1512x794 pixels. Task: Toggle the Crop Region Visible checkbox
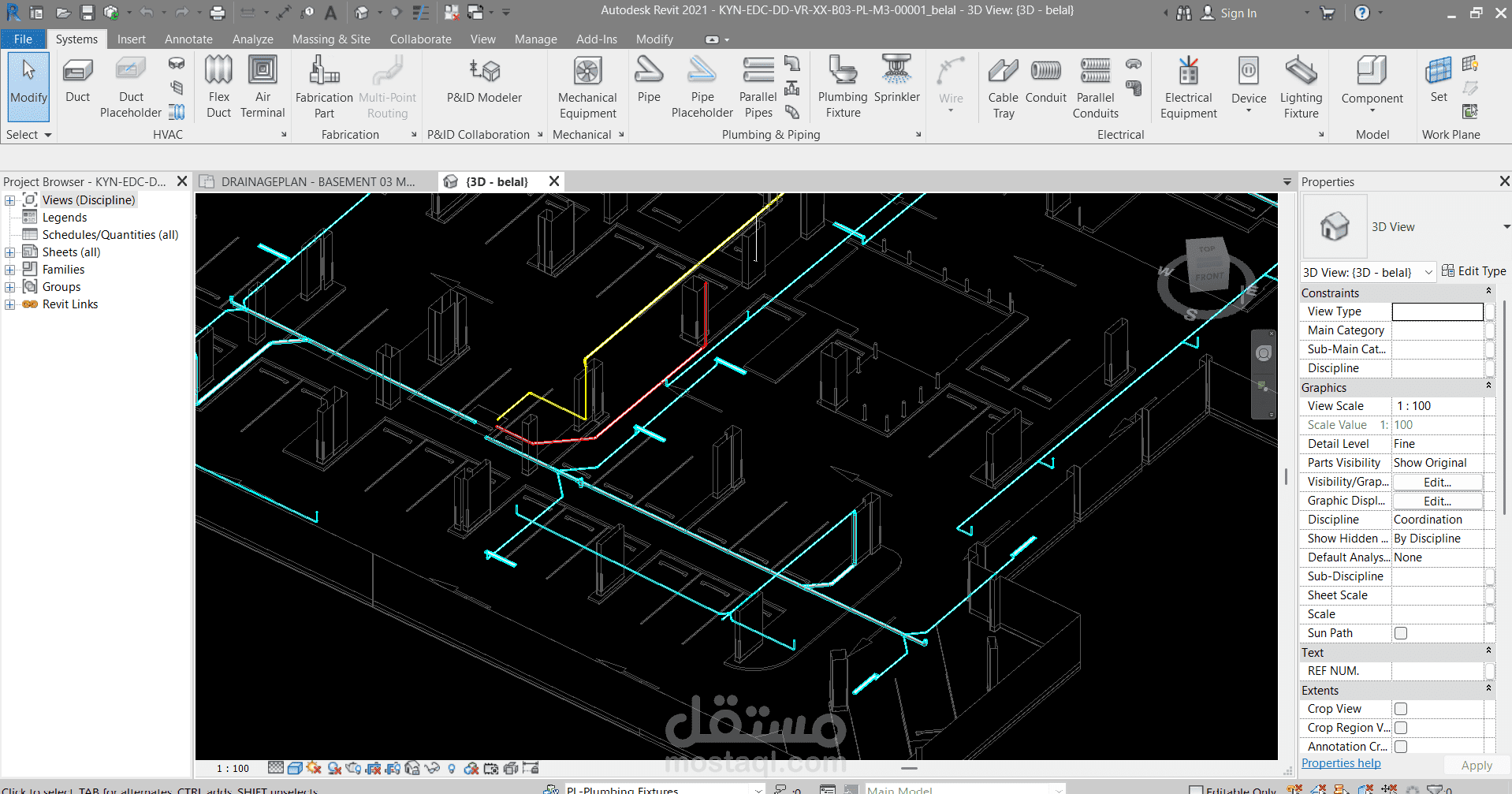click(1401, 728)
